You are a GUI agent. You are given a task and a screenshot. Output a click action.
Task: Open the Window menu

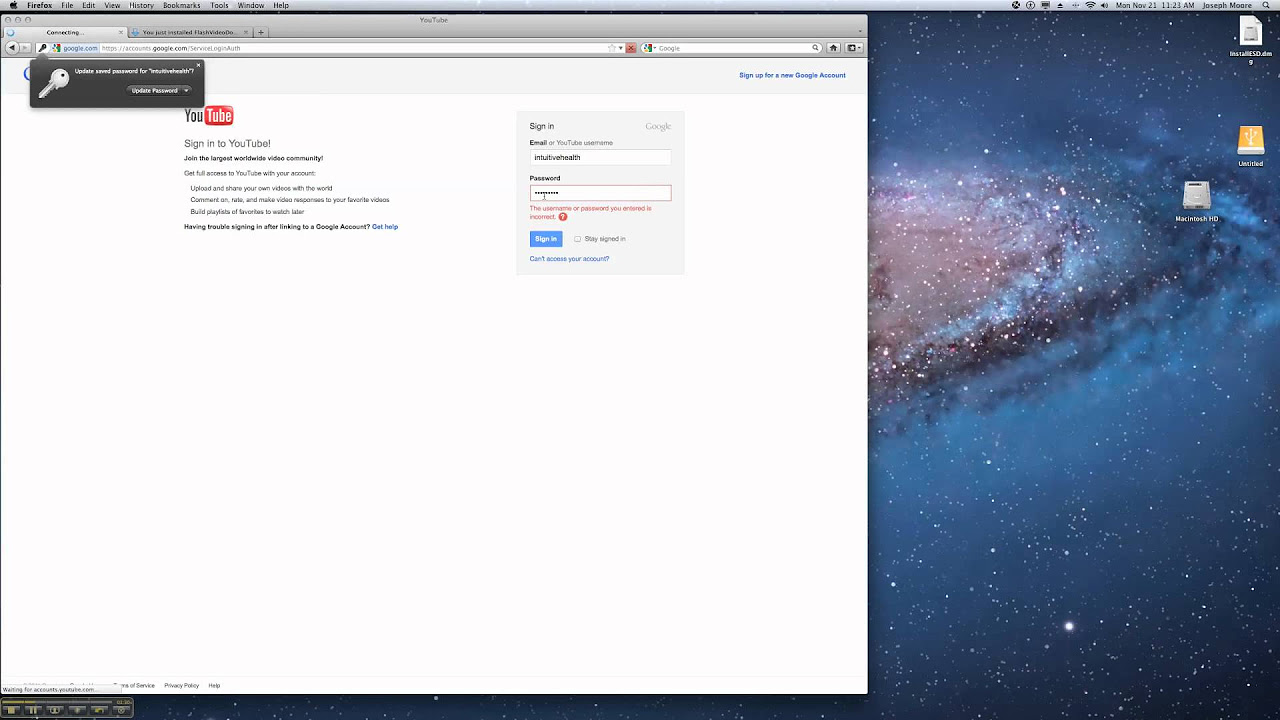[251, 5]
